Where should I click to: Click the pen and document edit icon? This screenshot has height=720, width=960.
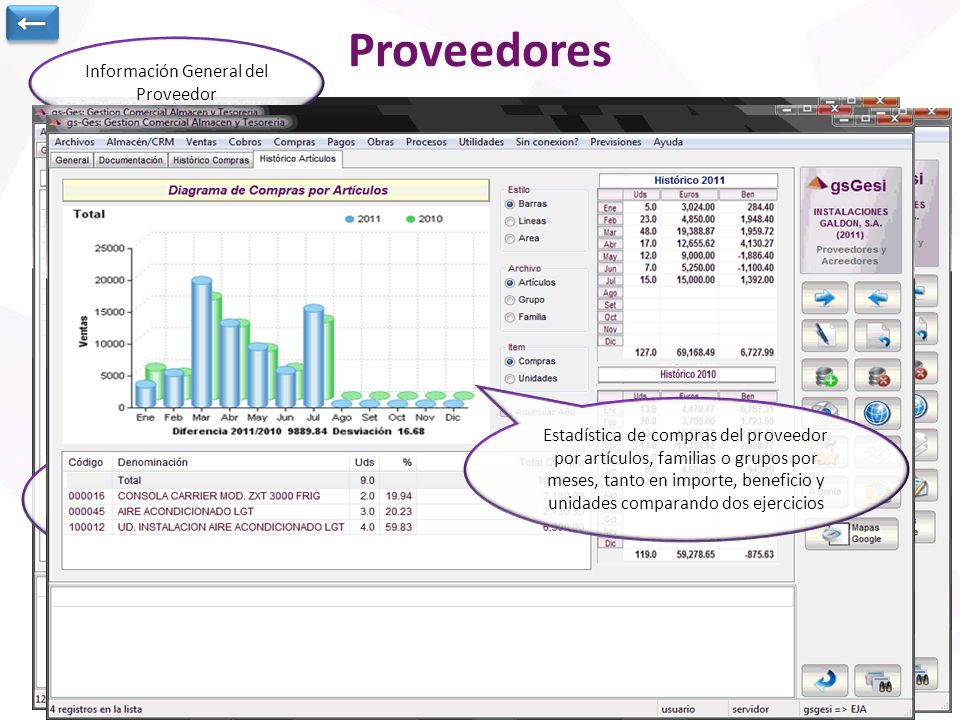(824, 336)
